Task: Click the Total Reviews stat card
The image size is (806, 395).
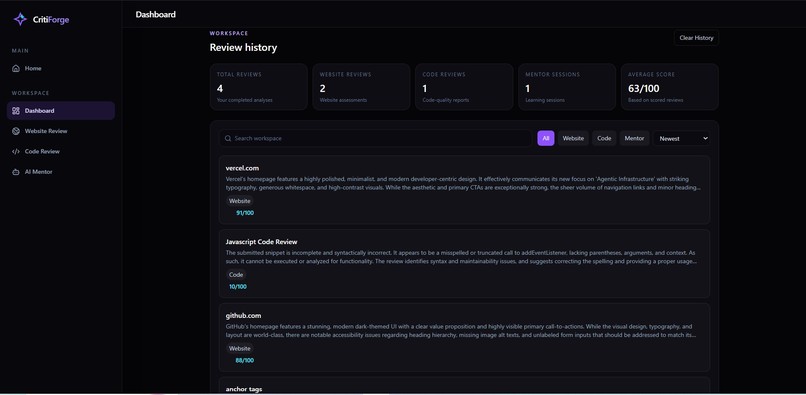Action: pyautogui.click(x=259, y=87)
